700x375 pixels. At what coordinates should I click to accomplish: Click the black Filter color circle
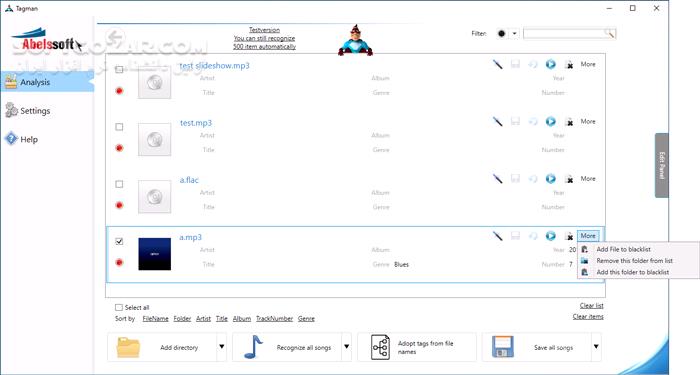[x=502, y=33]
